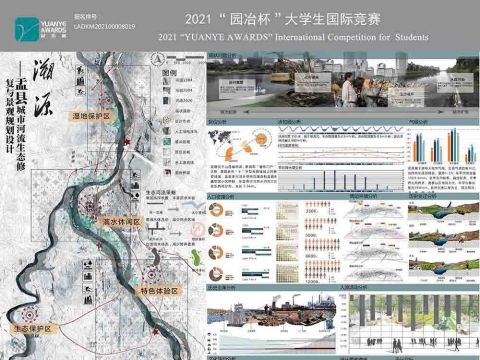The height and width of the screenshot is (360, 480).
Task: Click the industrial factory collage image
Action: 272,310
